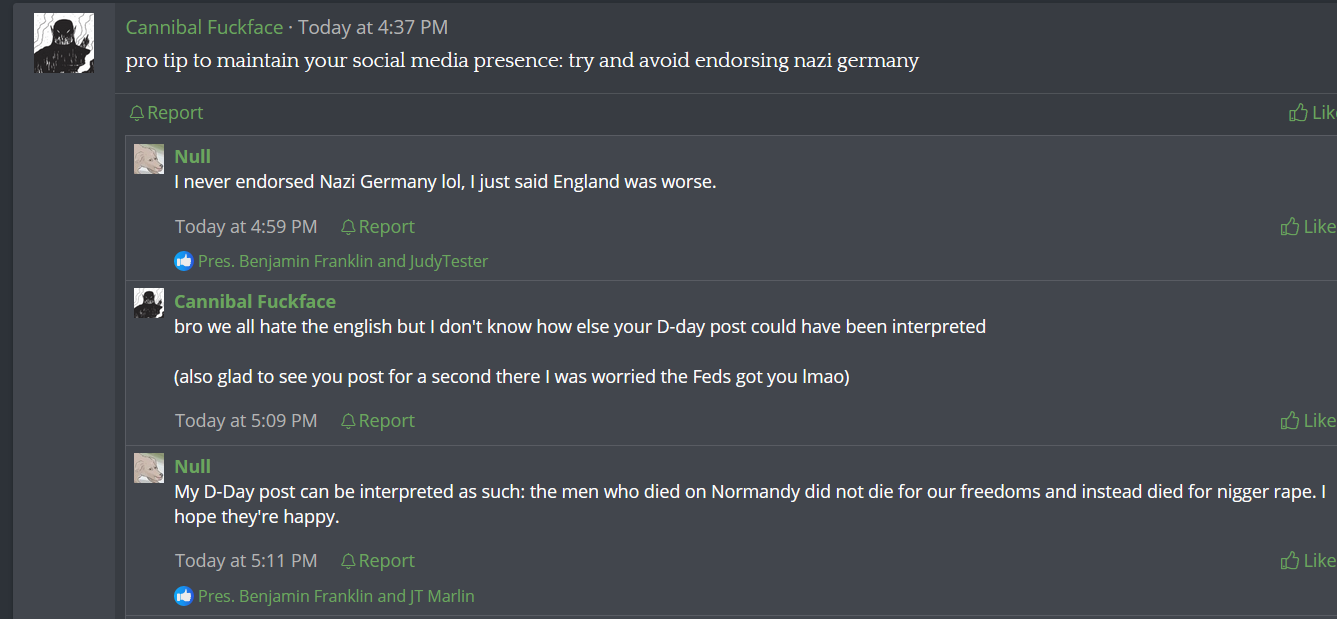The height and width of the screenshot is (619, 1337).
Task: Click the 'Today at 5:11 PM' timestamp
Action: tap(246, 561)
